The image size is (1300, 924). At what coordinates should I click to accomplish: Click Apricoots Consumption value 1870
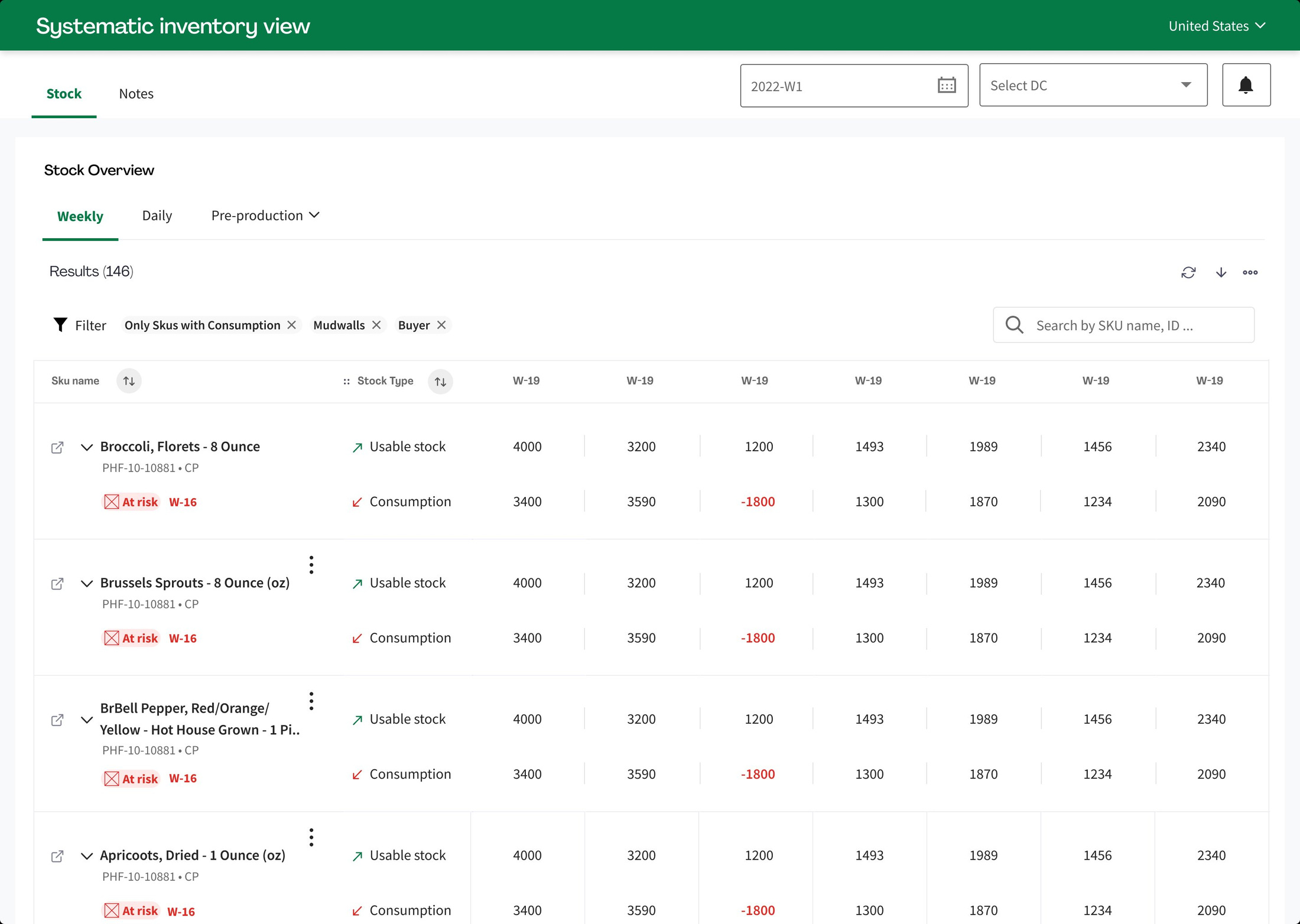point(983,910)
